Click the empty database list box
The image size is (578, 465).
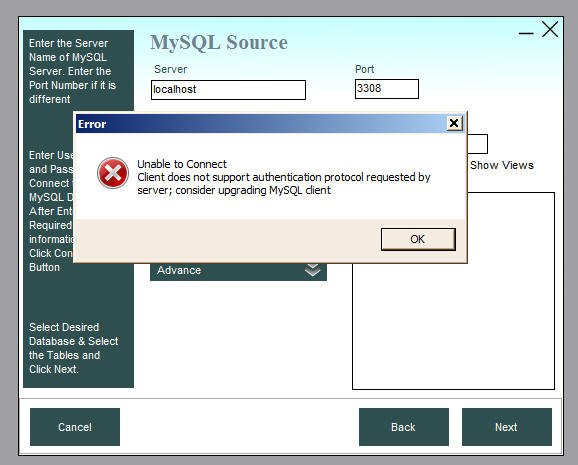[453, 291]
